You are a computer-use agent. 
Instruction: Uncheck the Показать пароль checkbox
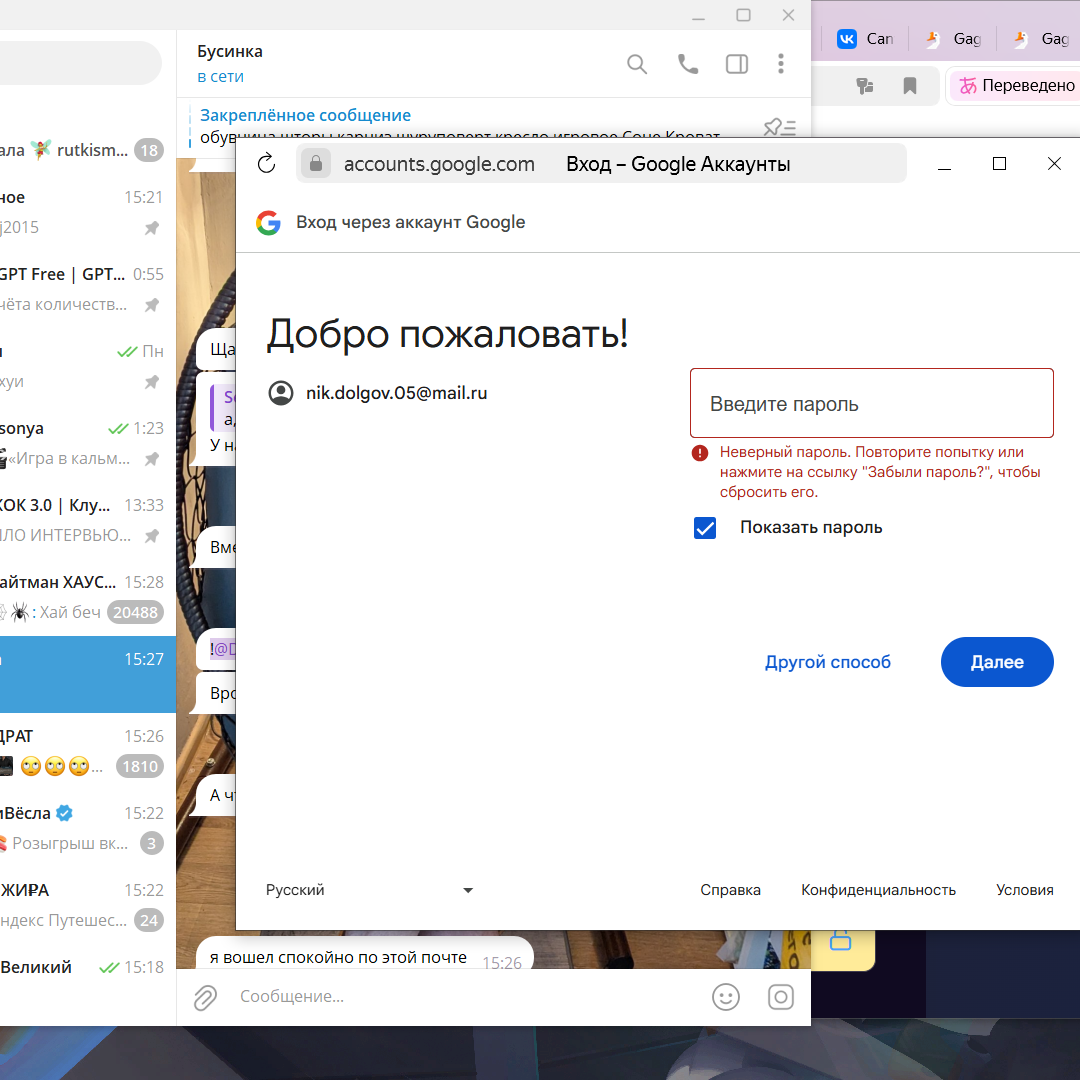tap(705, 528)
